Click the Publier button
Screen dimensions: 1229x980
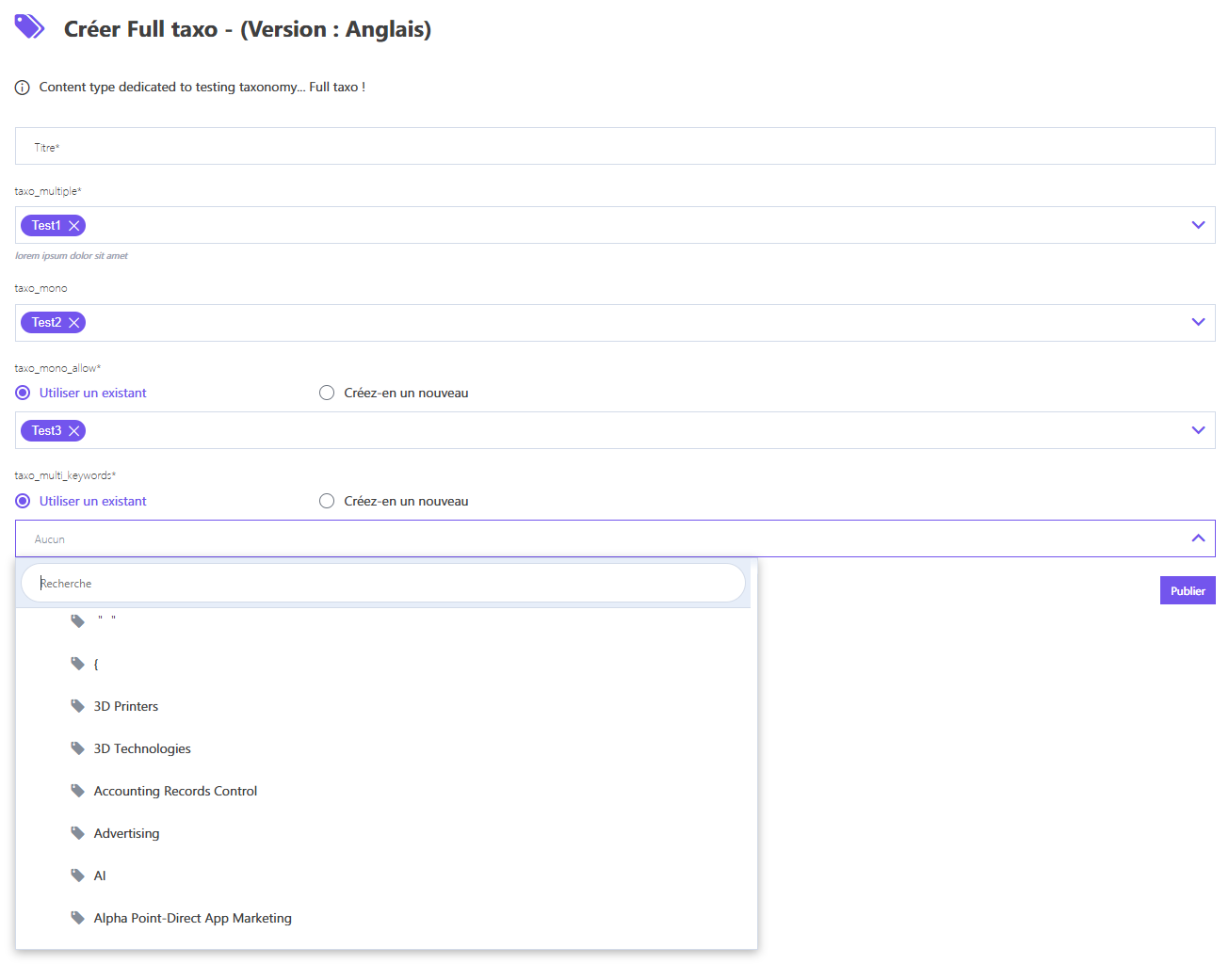coord(1188,590)
